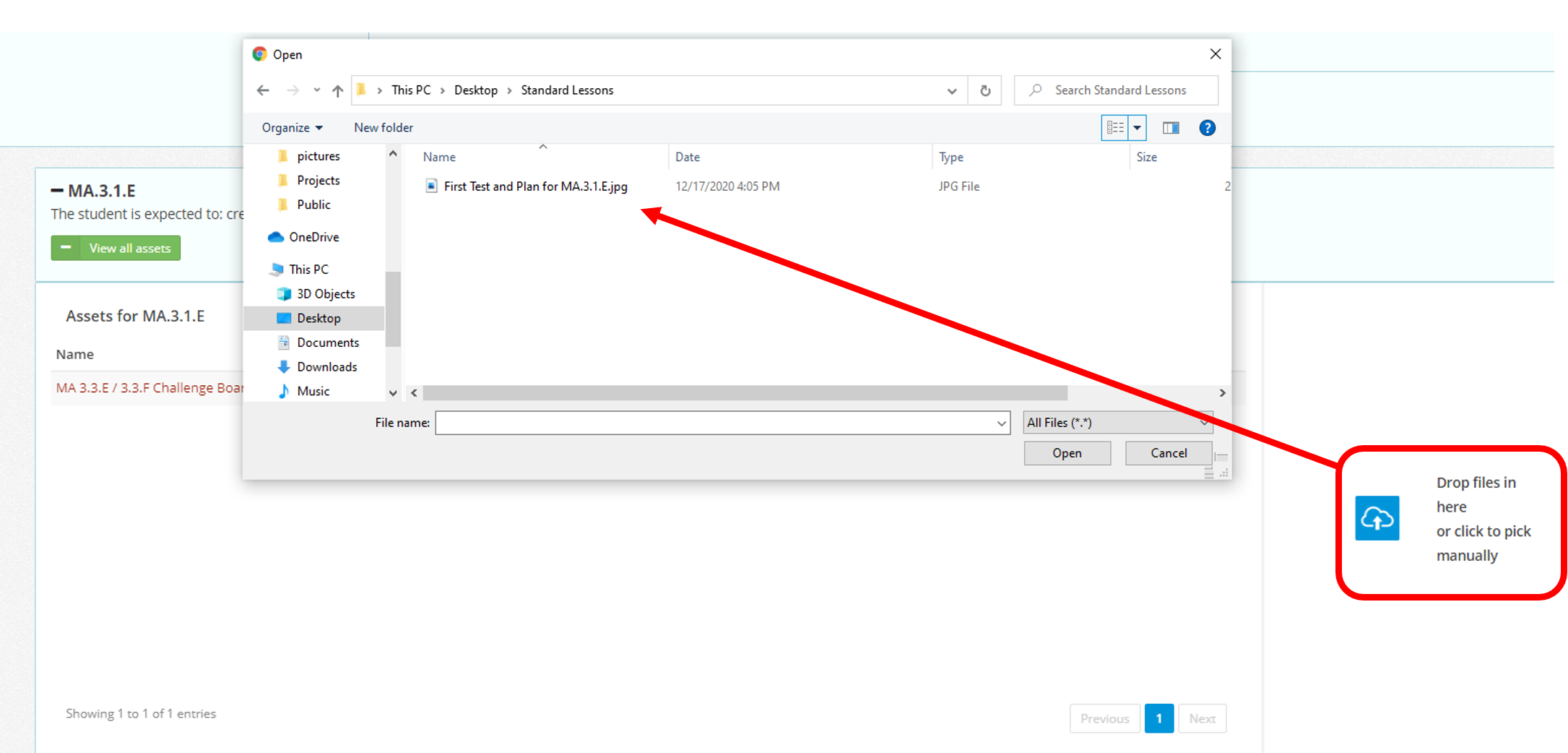Toggle the preview pane icon
The height and width of the screenshot is (753, 1568).
(x=1170, y=128)
